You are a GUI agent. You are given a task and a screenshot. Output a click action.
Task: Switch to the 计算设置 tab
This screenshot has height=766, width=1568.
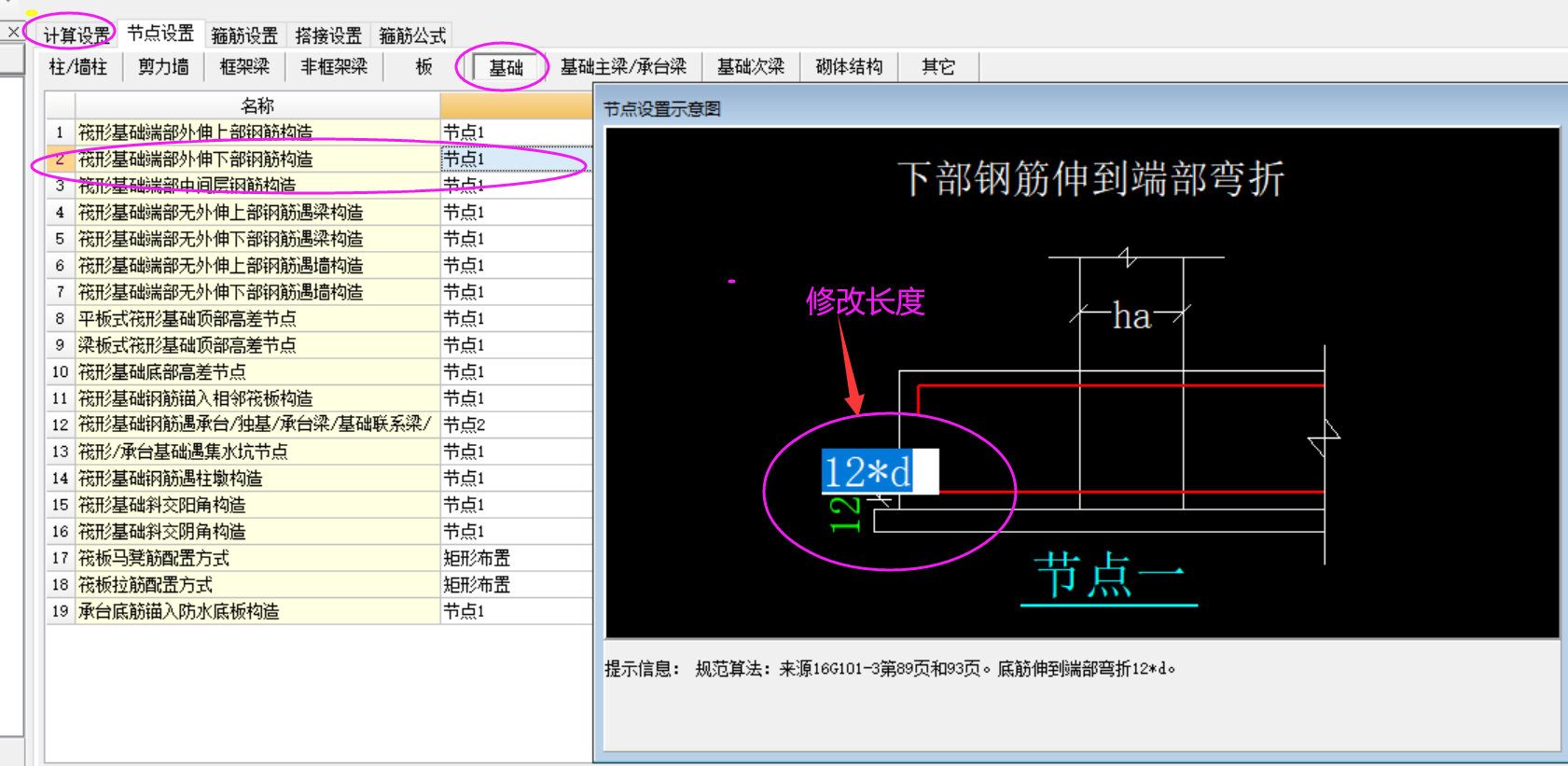click(76, 35)
